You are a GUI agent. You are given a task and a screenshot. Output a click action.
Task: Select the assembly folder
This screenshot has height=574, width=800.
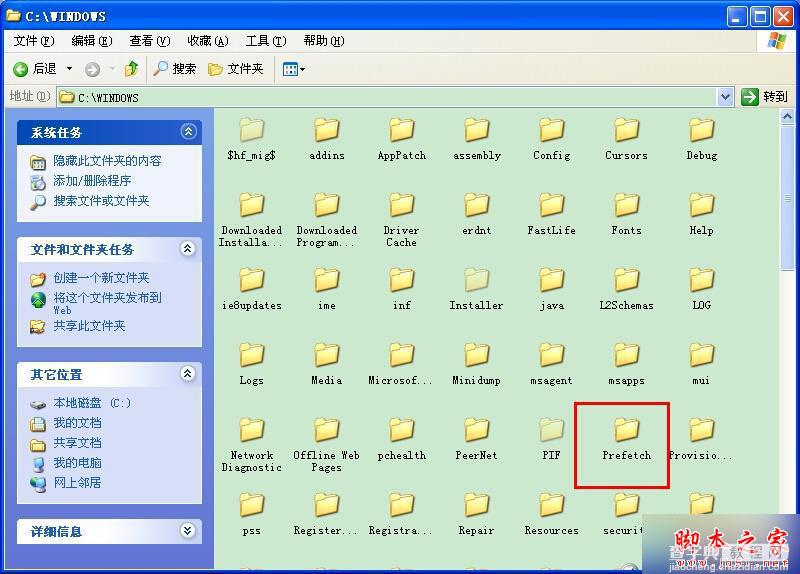[x=477, y=139]
